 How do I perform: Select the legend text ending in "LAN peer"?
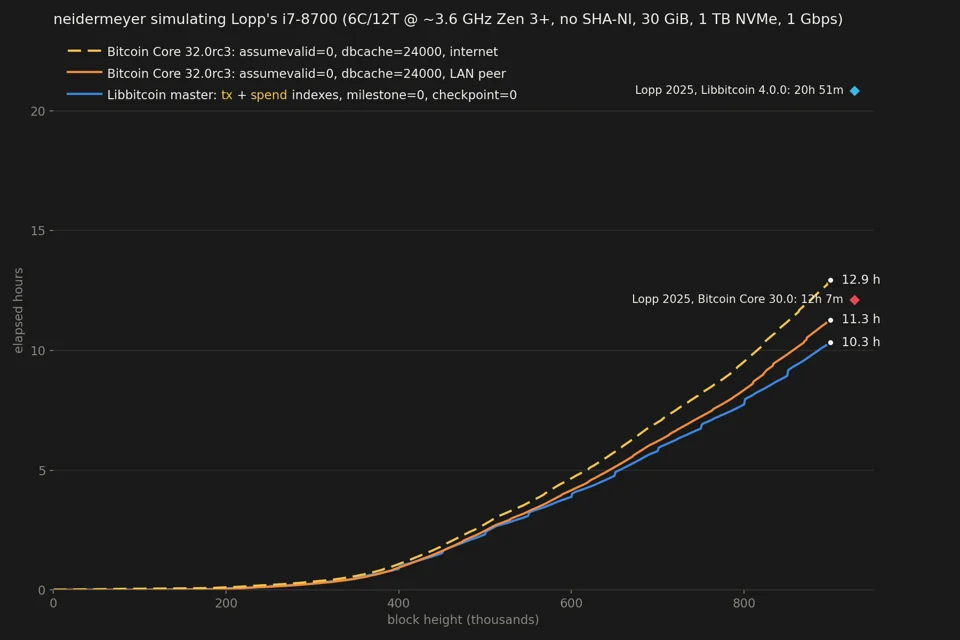click(307, 73)
